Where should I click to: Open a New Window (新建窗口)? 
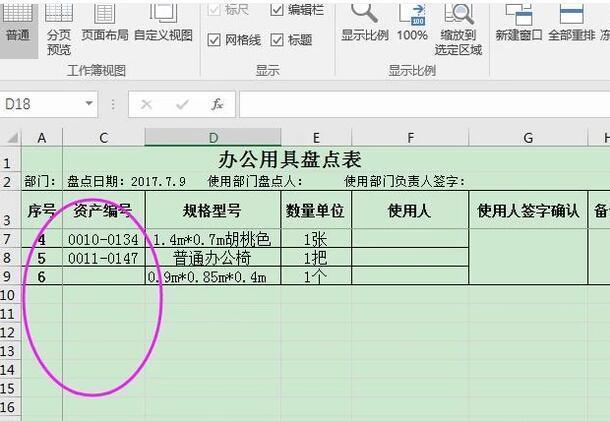pyautogui.click(x=518, y=24)
